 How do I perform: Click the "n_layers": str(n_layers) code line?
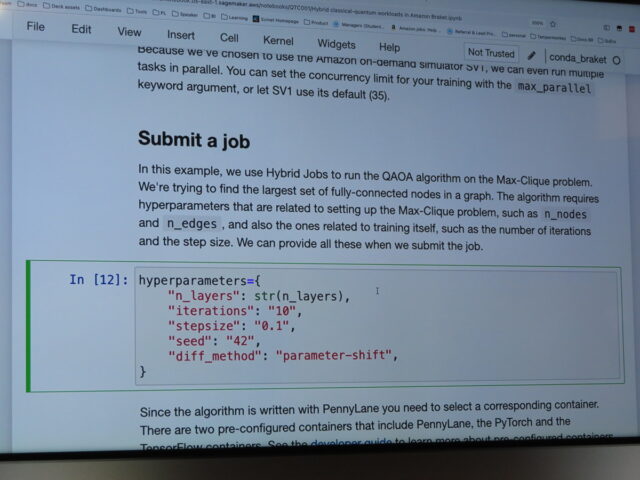(259, 296)
